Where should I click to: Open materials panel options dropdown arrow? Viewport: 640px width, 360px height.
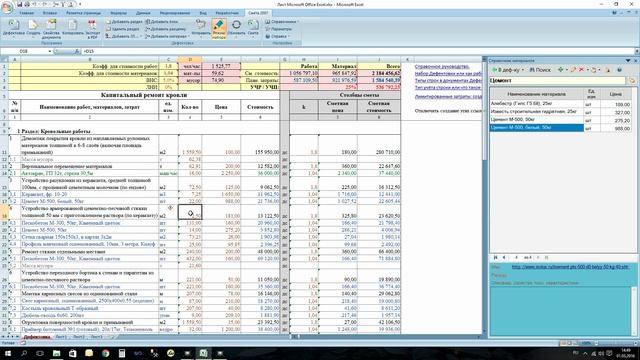628,60
